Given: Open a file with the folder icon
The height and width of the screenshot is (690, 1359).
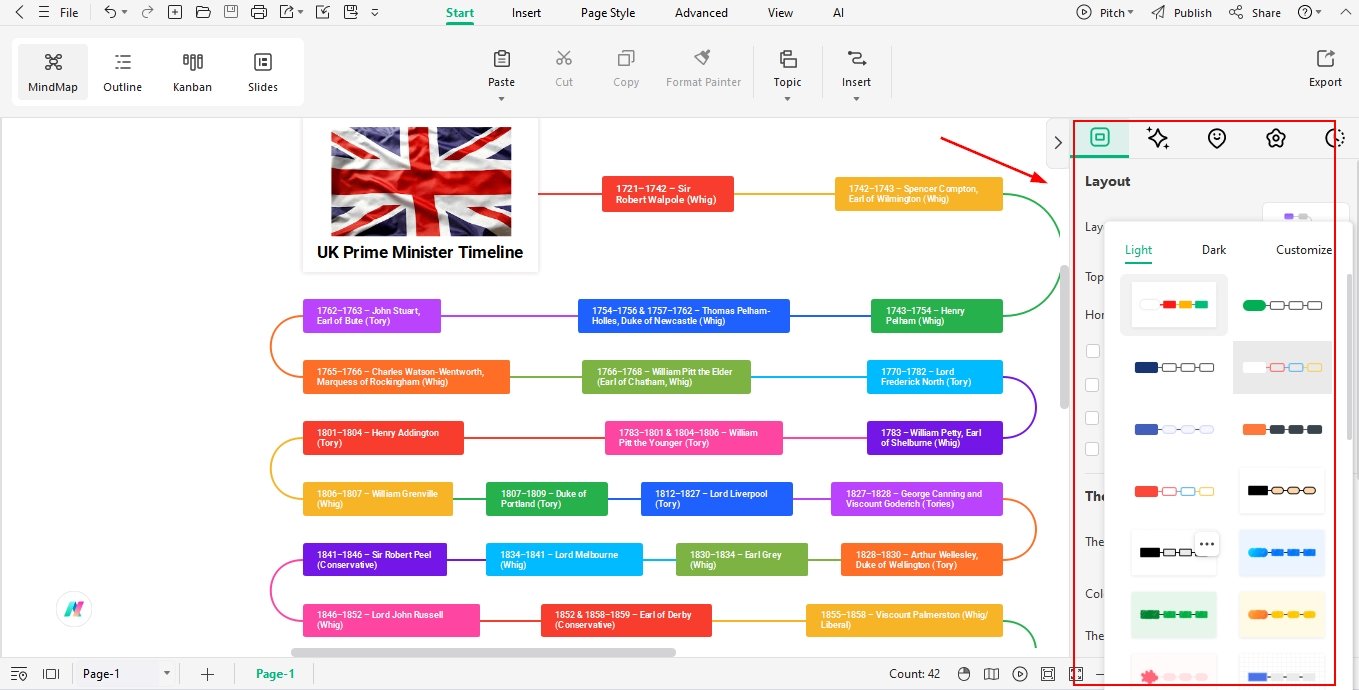Looking at the screenshot, I should (x=203, y=13).
